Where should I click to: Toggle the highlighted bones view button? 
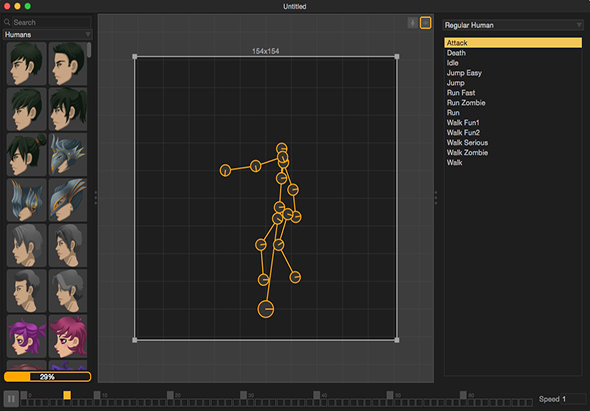coord(425,23)
